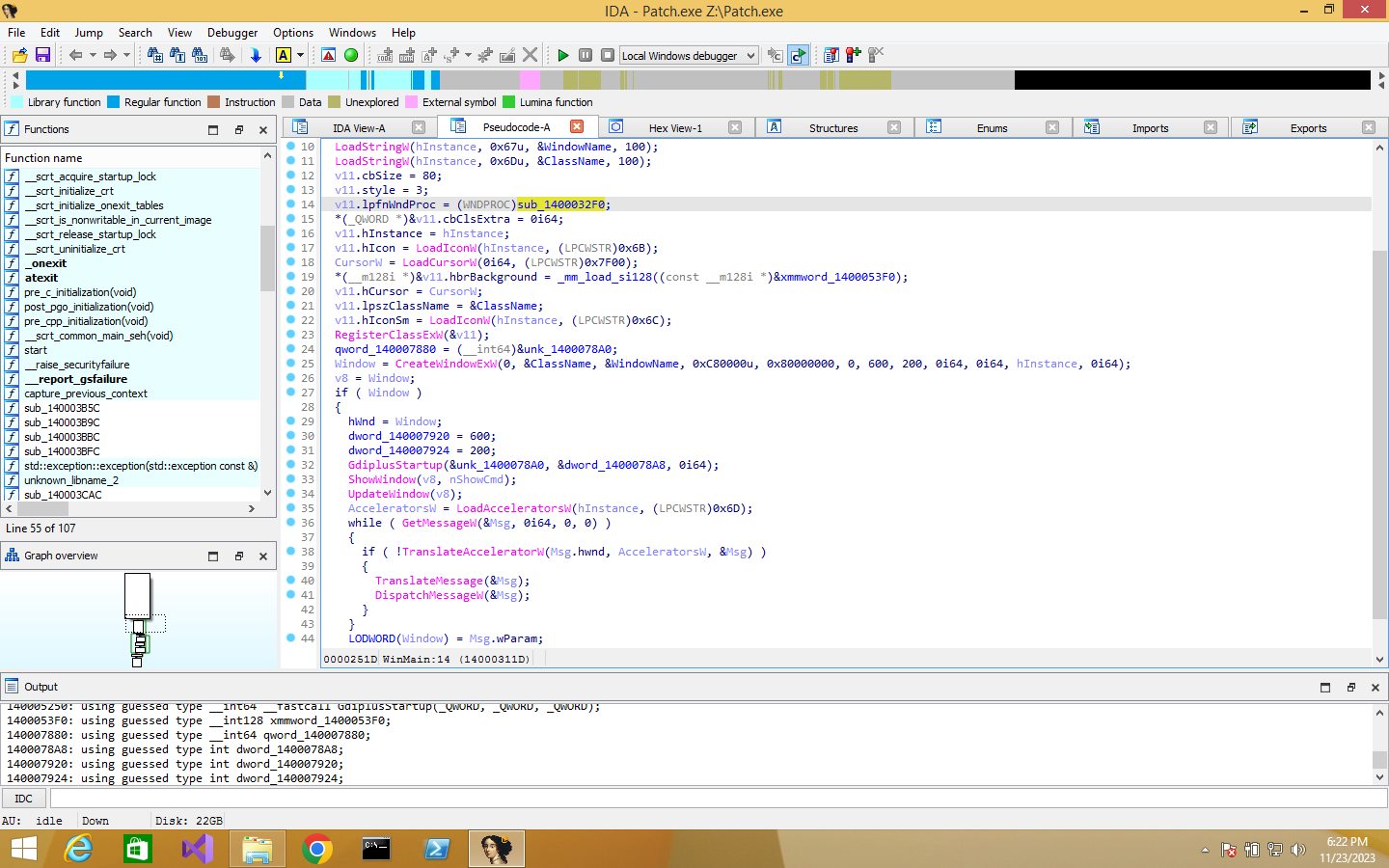The width and height of the screenshot is (1389, 868).
Task: Click the Regular function legend color swatch
Action: 113,102
